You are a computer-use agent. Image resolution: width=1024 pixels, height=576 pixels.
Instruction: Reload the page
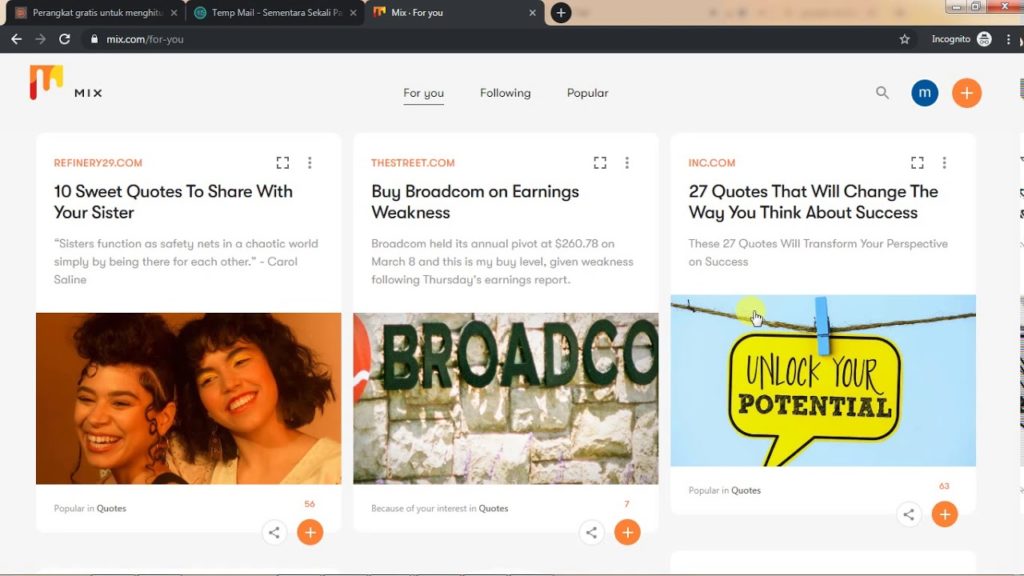[64, 39]
